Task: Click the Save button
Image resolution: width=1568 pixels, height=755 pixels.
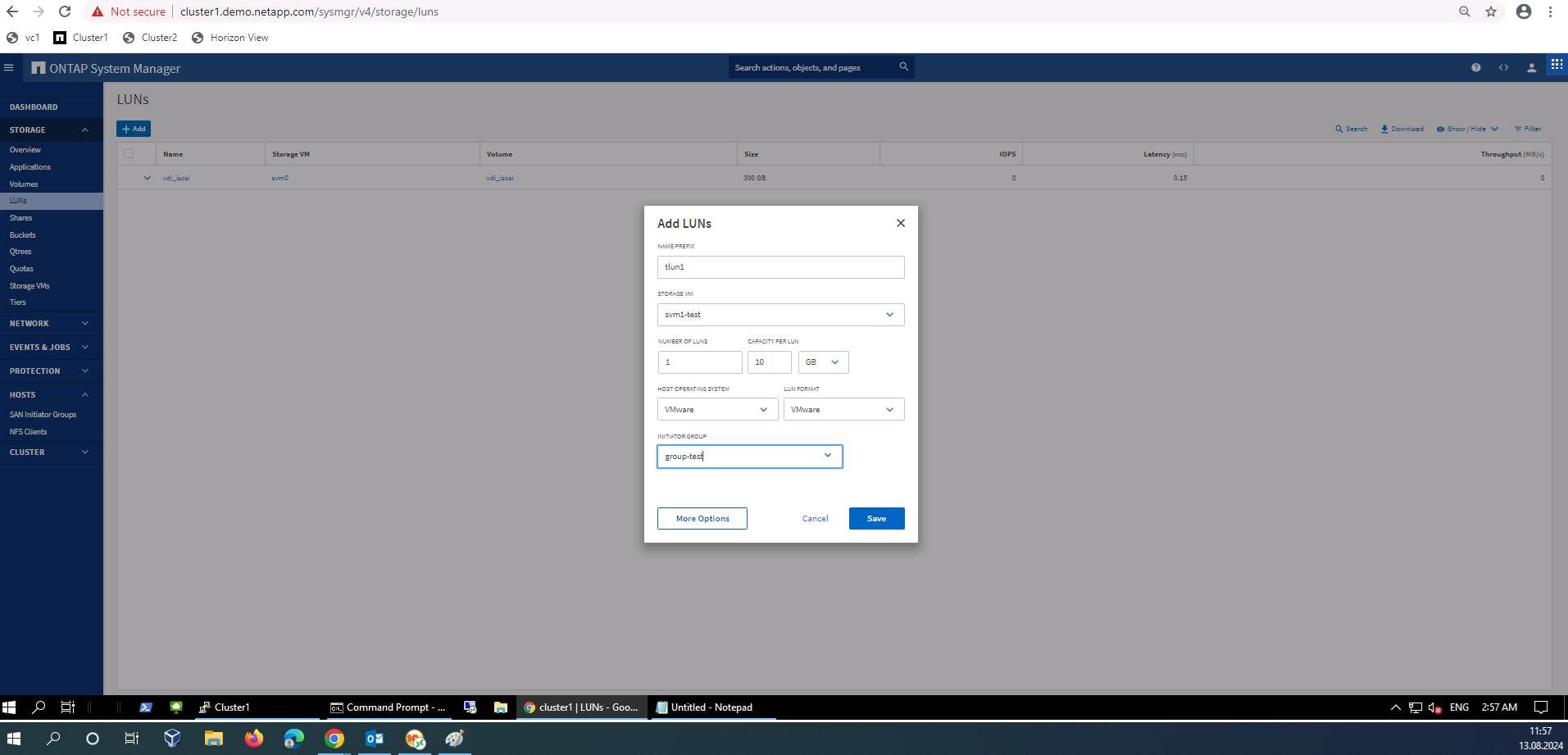Action: pos(876,518)
